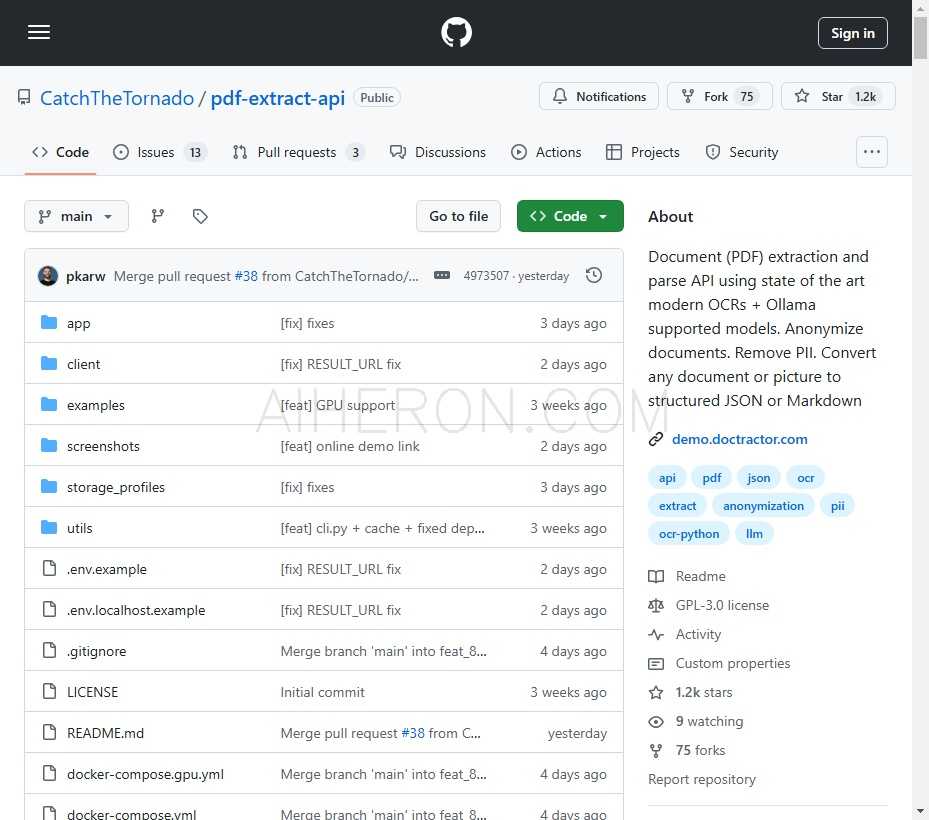Open commit history clock icon
This screenshot has height=820, width=929.
click(594, 276)
